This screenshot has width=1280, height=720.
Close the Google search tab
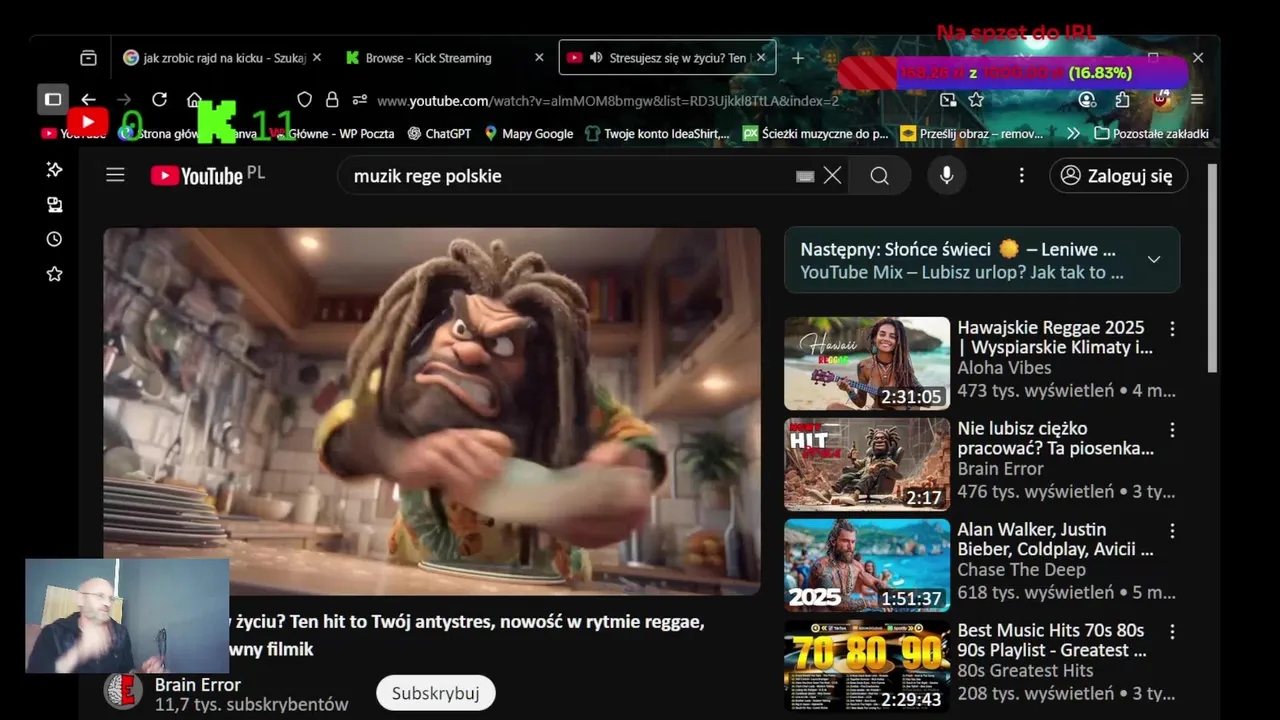pos(317,58)
